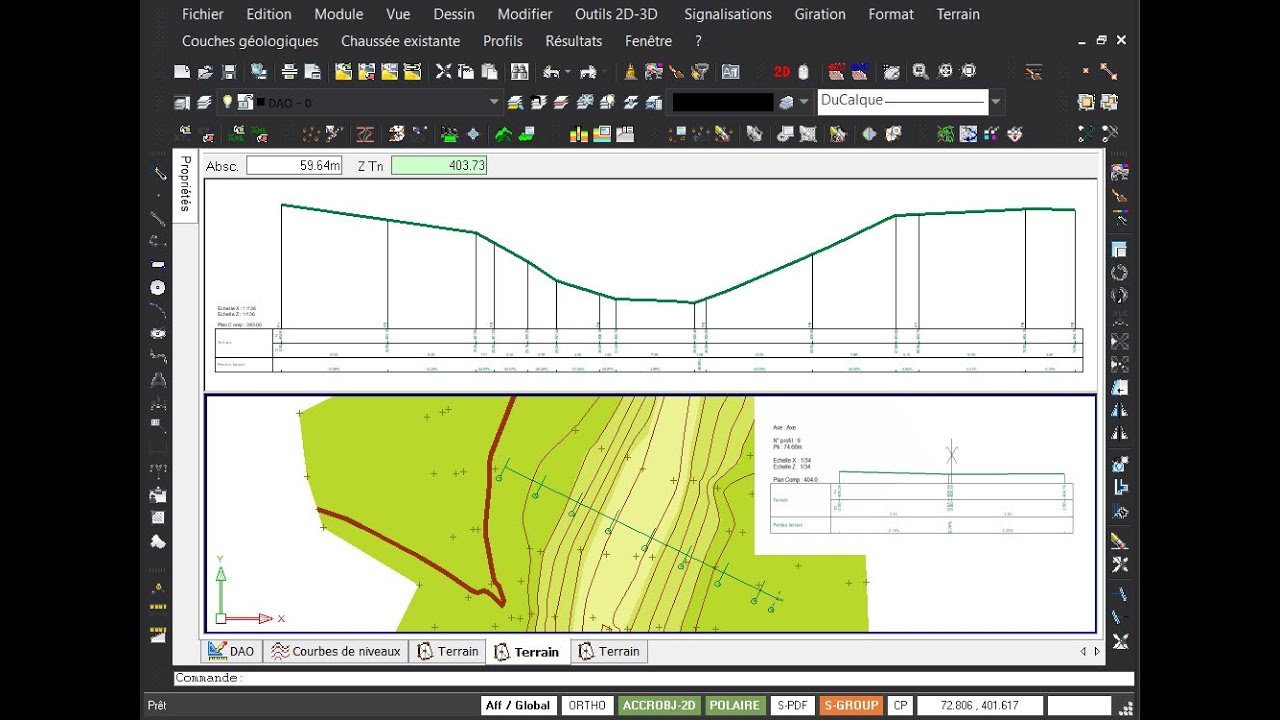Viewport: 1280px width, 720px height.
Task: Select the ellipse tool in left toolbar
Action: click(x=157, y=333)
